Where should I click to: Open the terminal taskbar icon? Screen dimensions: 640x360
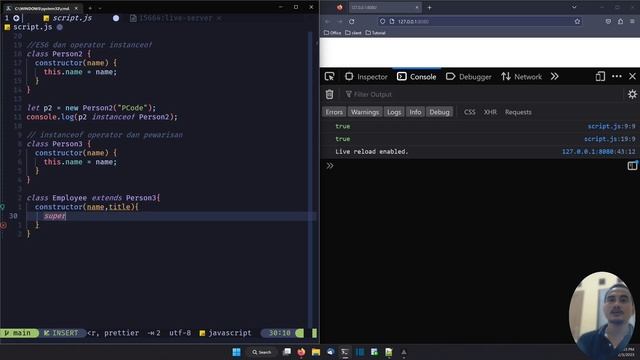[345, 352]
